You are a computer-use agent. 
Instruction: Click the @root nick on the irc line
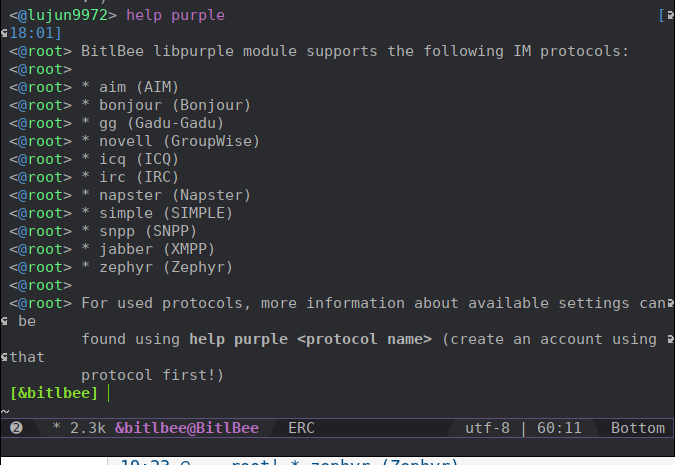(x=43, y=177)
